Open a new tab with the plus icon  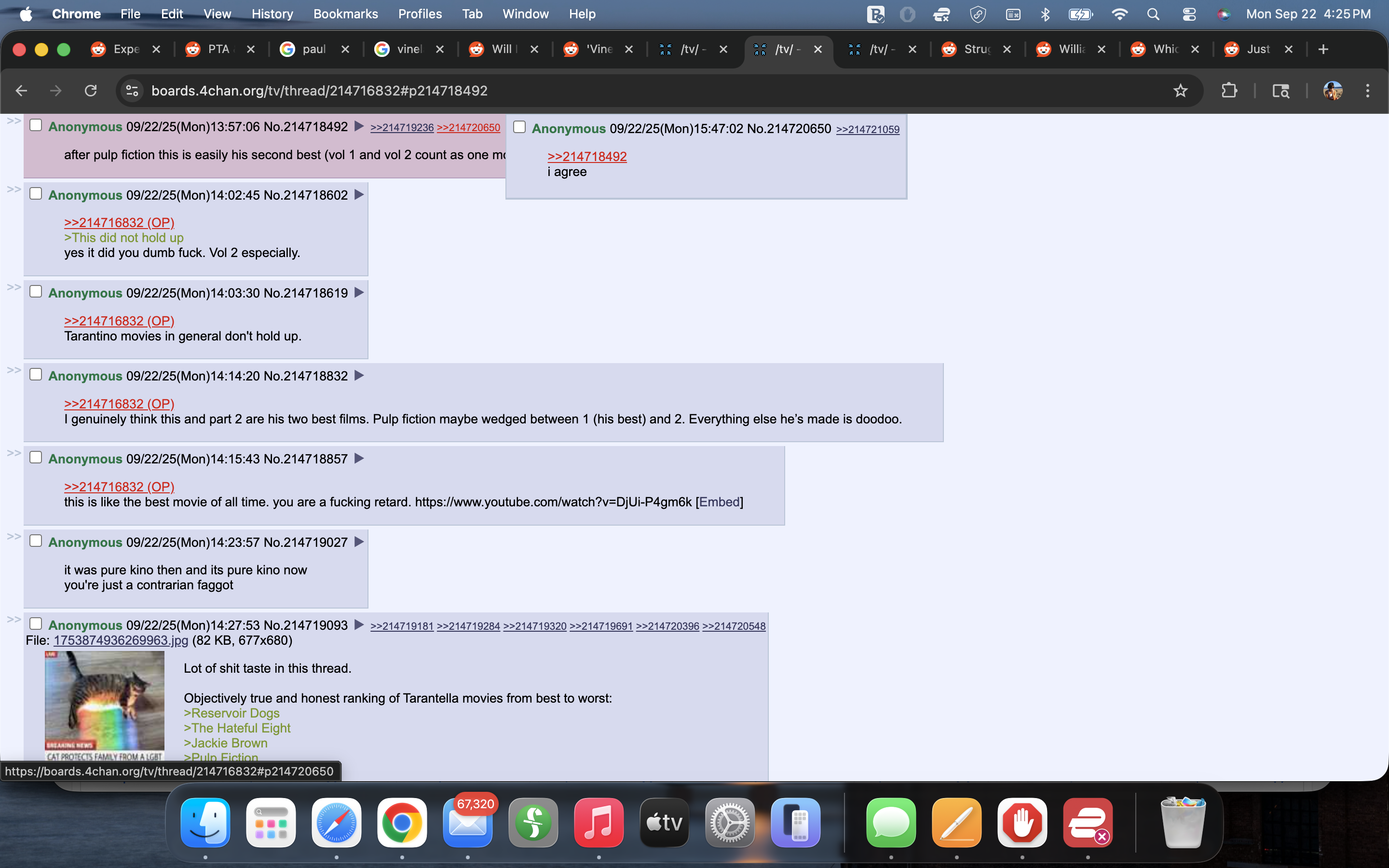tap(1323, 49)
